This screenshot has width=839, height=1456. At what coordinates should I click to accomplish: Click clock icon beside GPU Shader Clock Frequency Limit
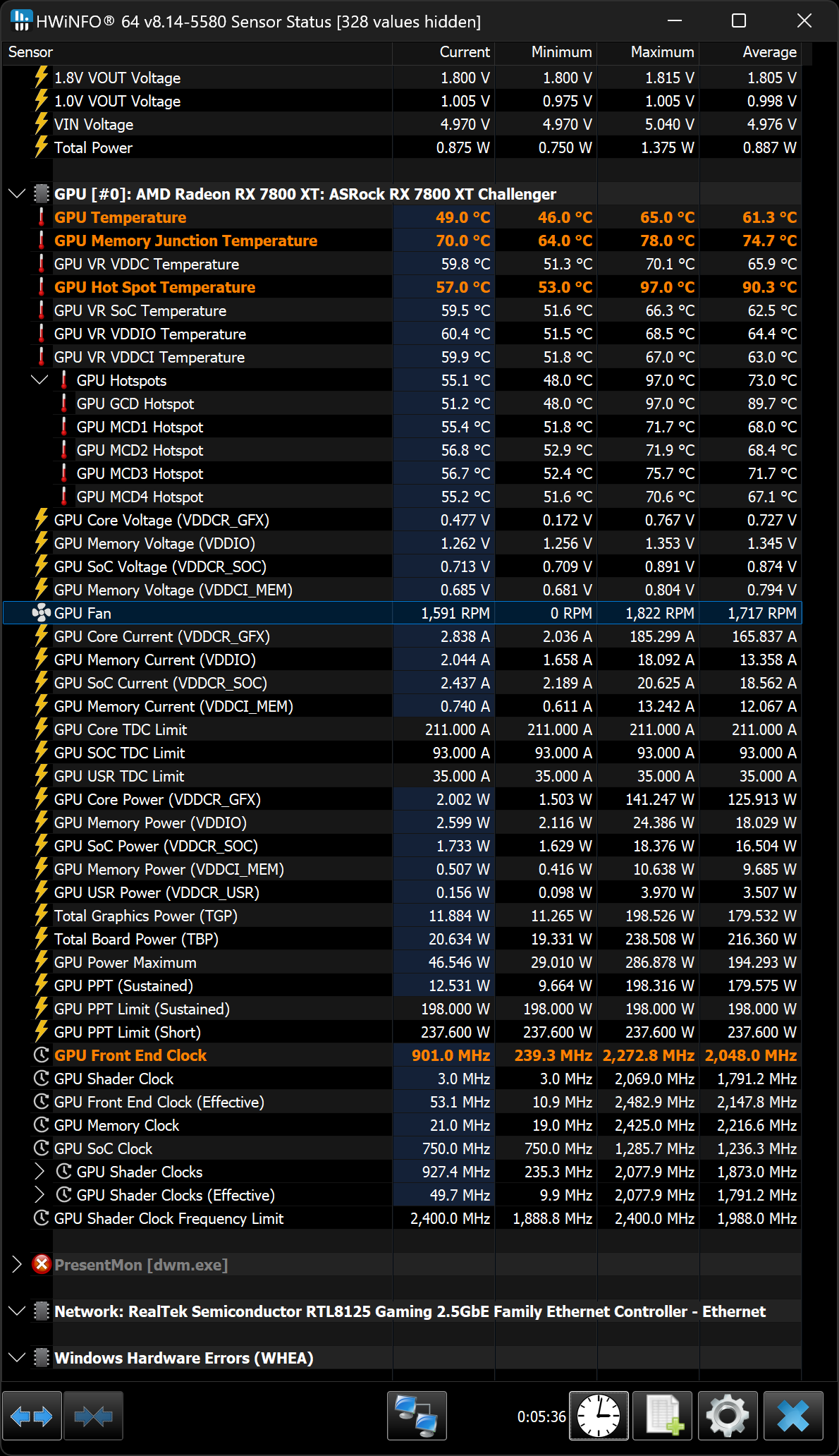click(x=42, y=1218)
